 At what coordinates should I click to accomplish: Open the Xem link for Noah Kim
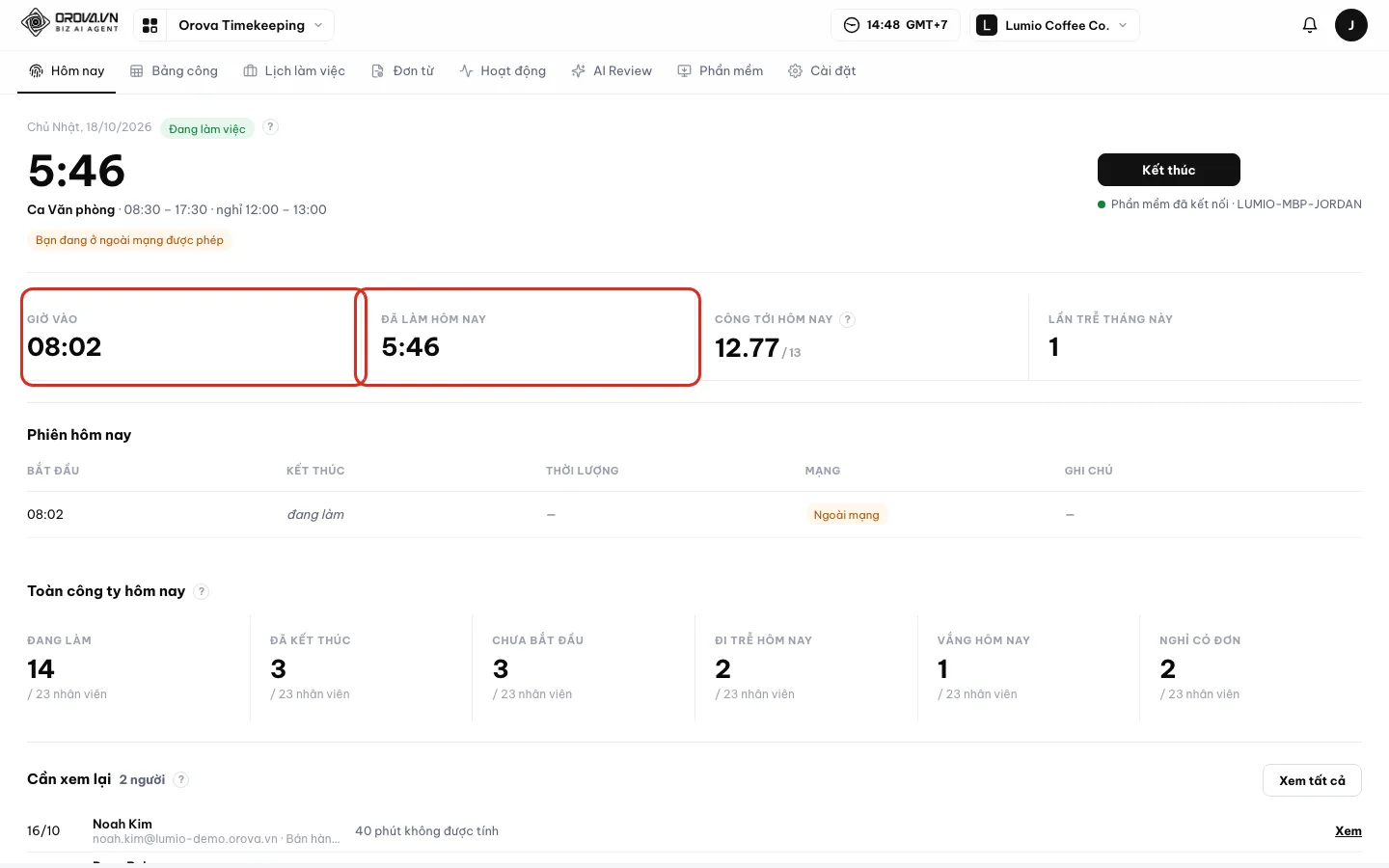(x=1348, y=831)
